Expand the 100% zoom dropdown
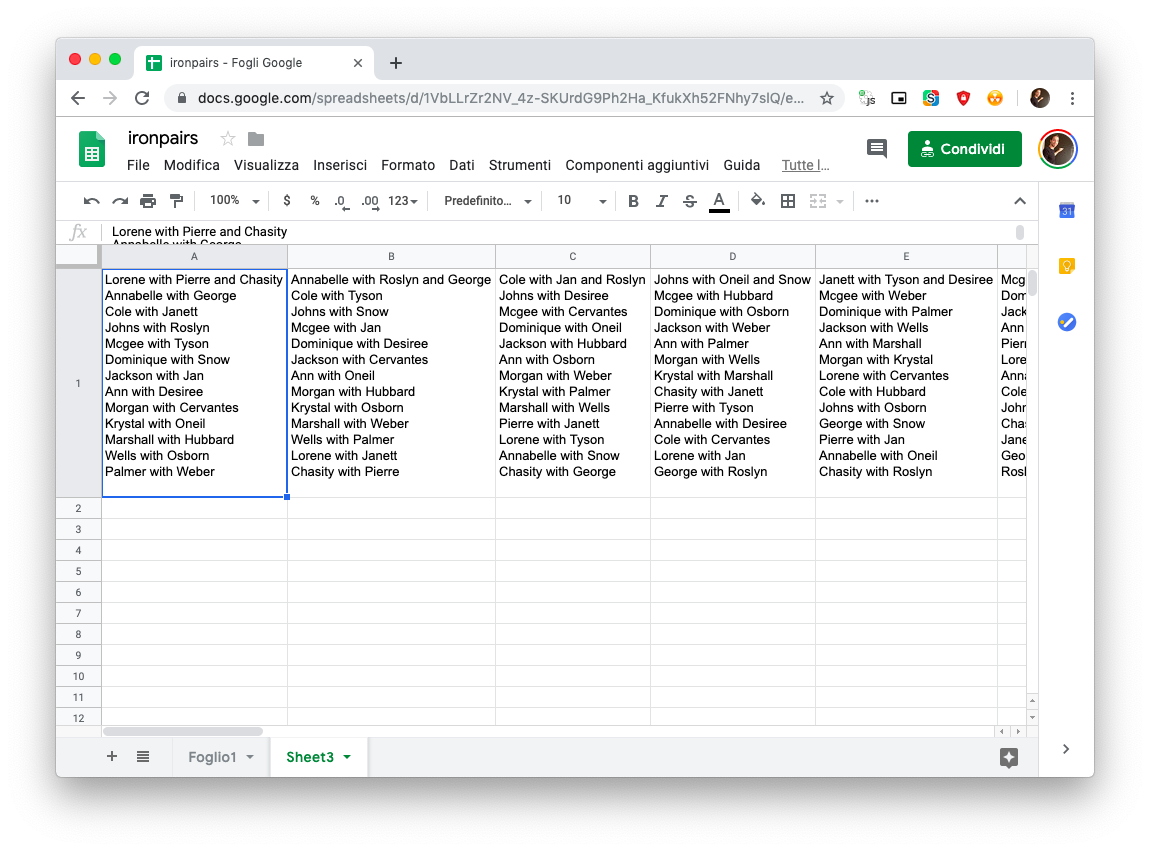1150x851 pixels. click(x=235, y=201)
